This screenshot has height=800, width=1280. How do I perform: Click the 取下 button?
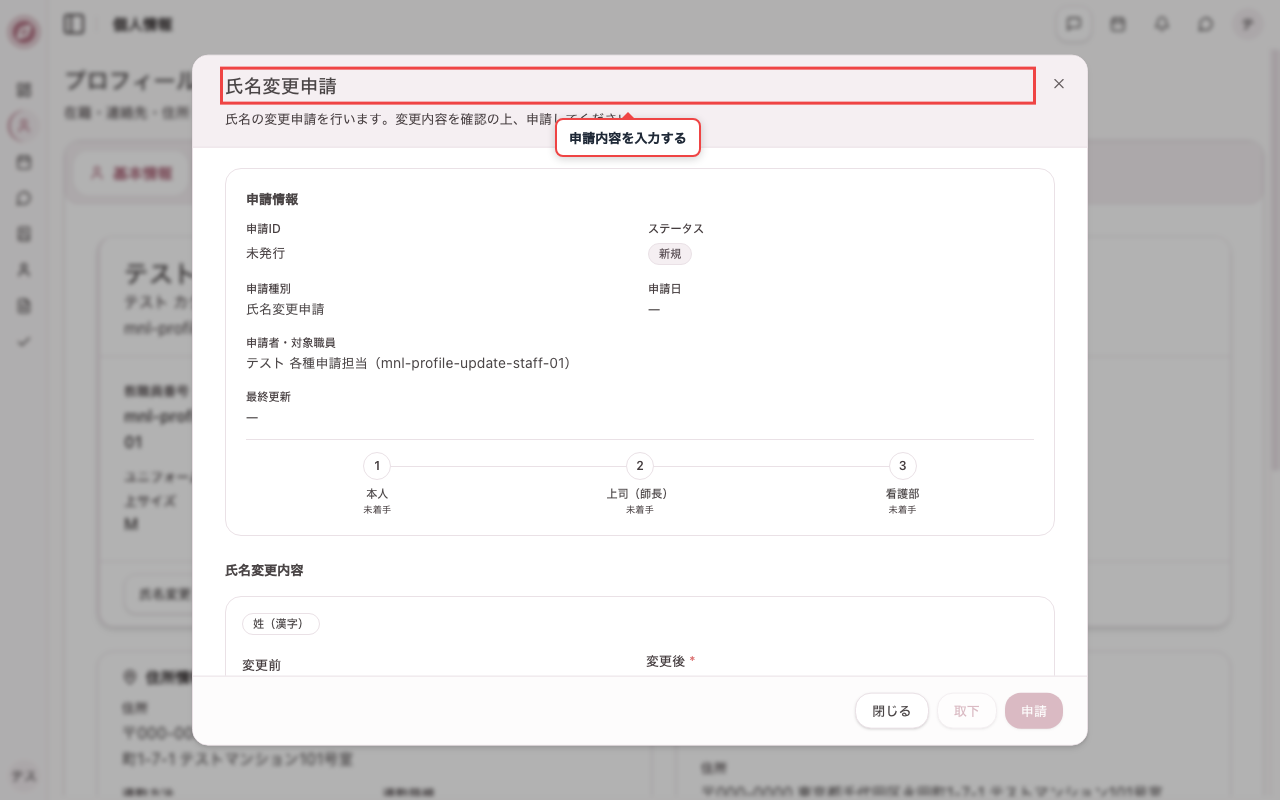[967, 711]
